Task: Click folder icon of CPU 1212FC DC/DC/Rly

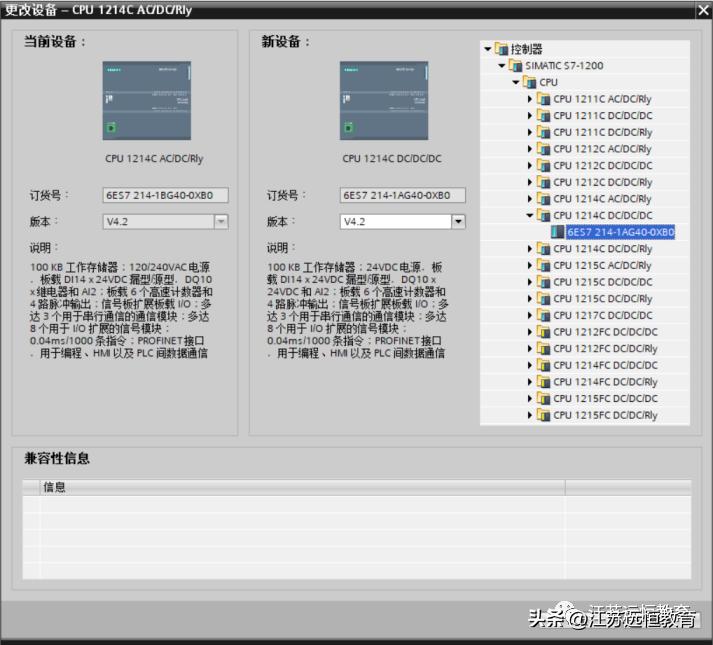Action: [543, 348]
